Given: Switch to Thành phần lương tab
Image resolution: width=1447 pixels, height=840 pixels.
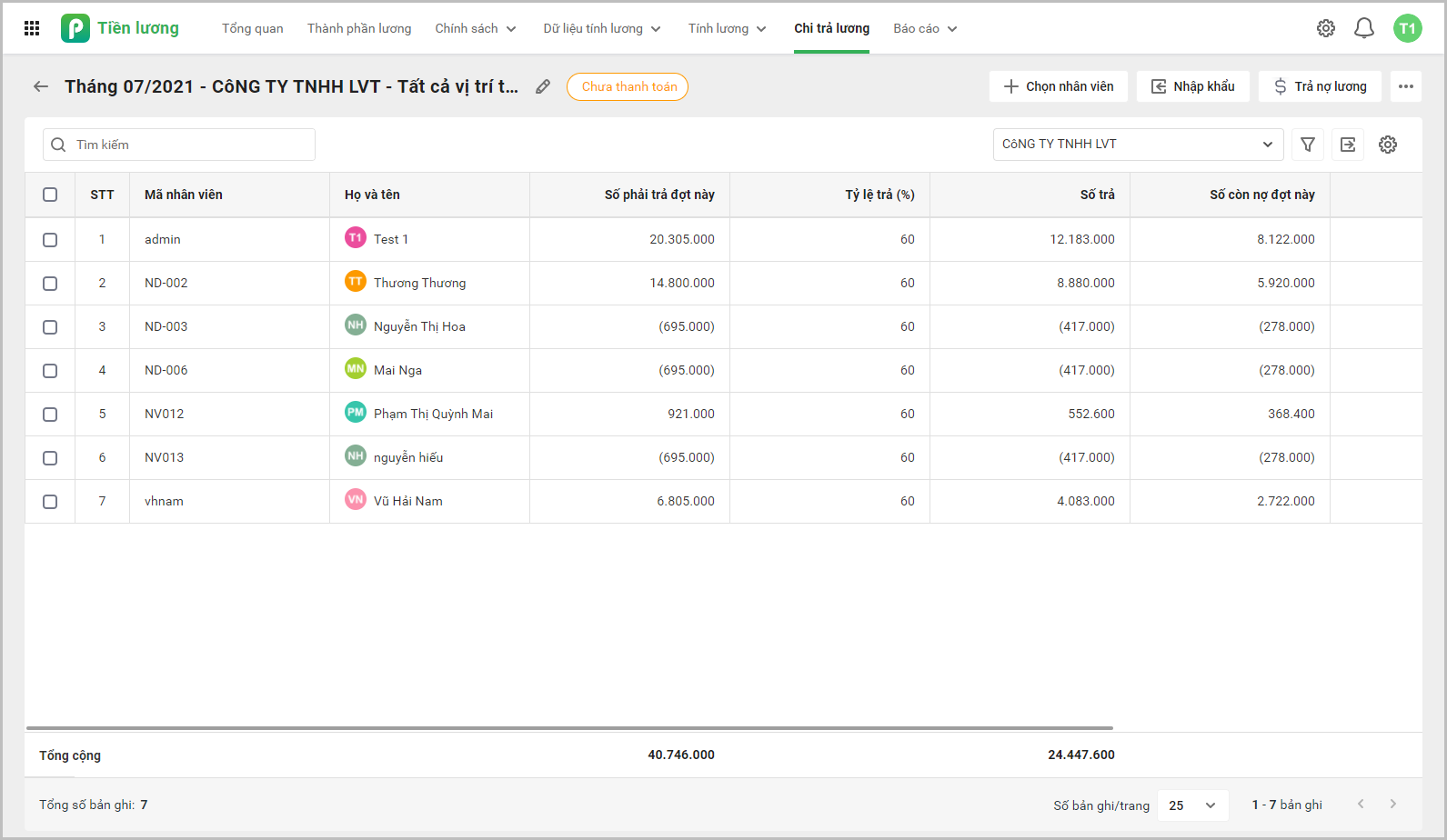Looking at the screenshot, I should point(359,28).
